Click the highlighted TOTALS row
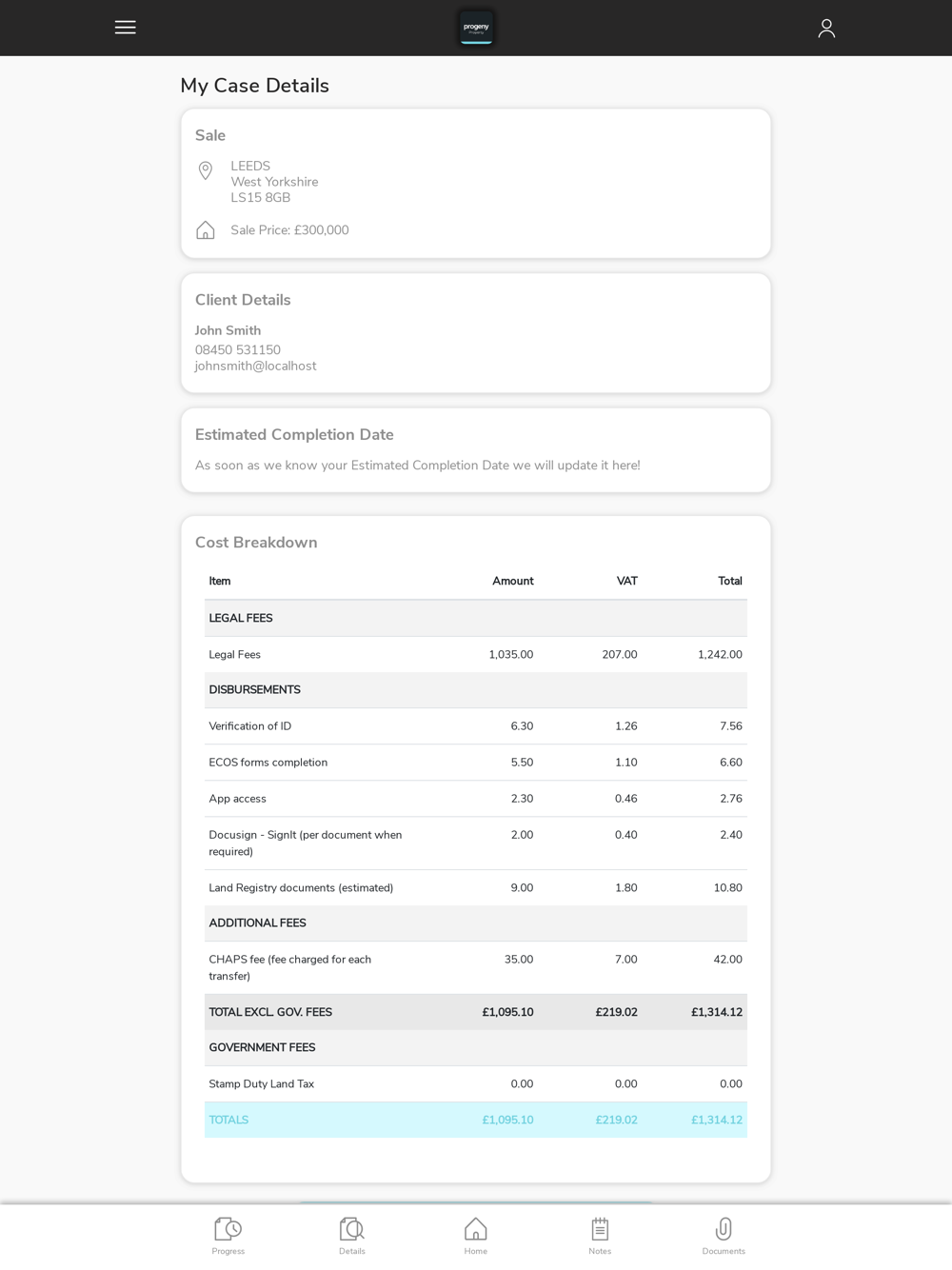Image resolution: width=952 pixels, height=1270 pixels. pos(475,1121)
